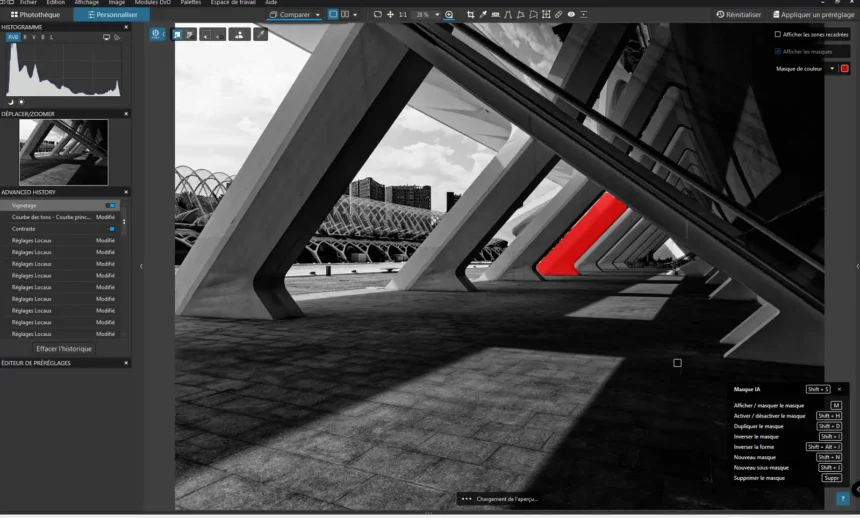
Task: Click the gamut warning icon in Histogramme
Action: tap(117, 37)
